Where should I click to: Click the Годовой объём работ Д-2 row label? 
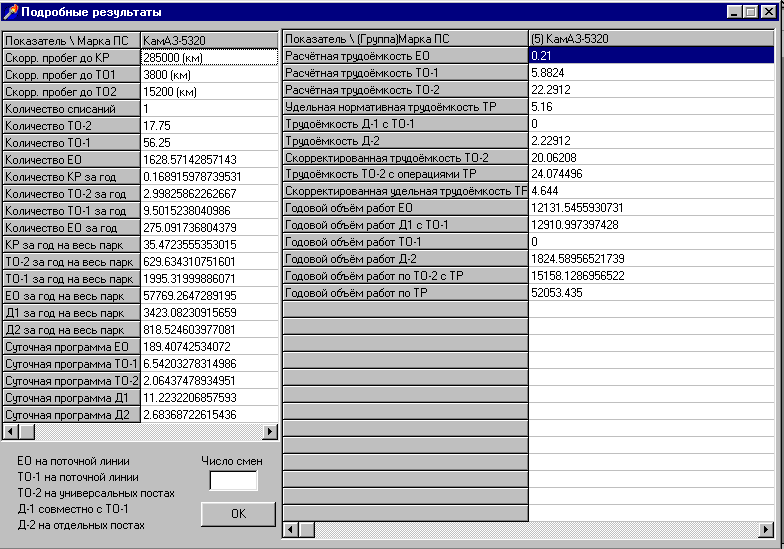(x=406, y=259)
